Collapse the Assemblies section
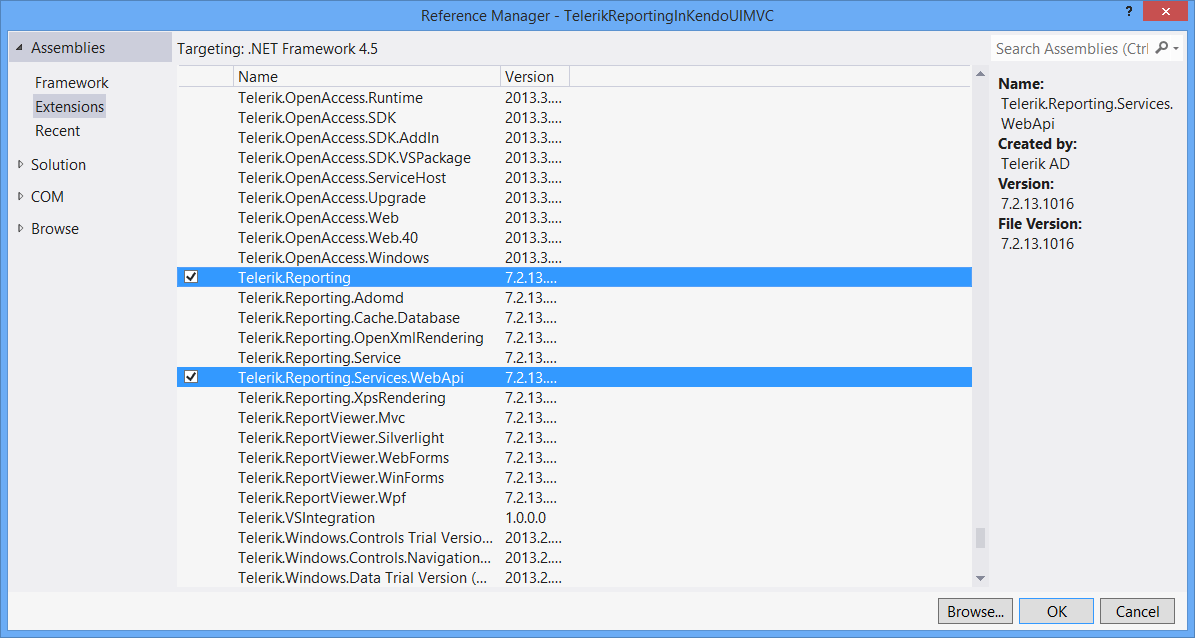Screen dimensions: 1195x638 (20, 48)
